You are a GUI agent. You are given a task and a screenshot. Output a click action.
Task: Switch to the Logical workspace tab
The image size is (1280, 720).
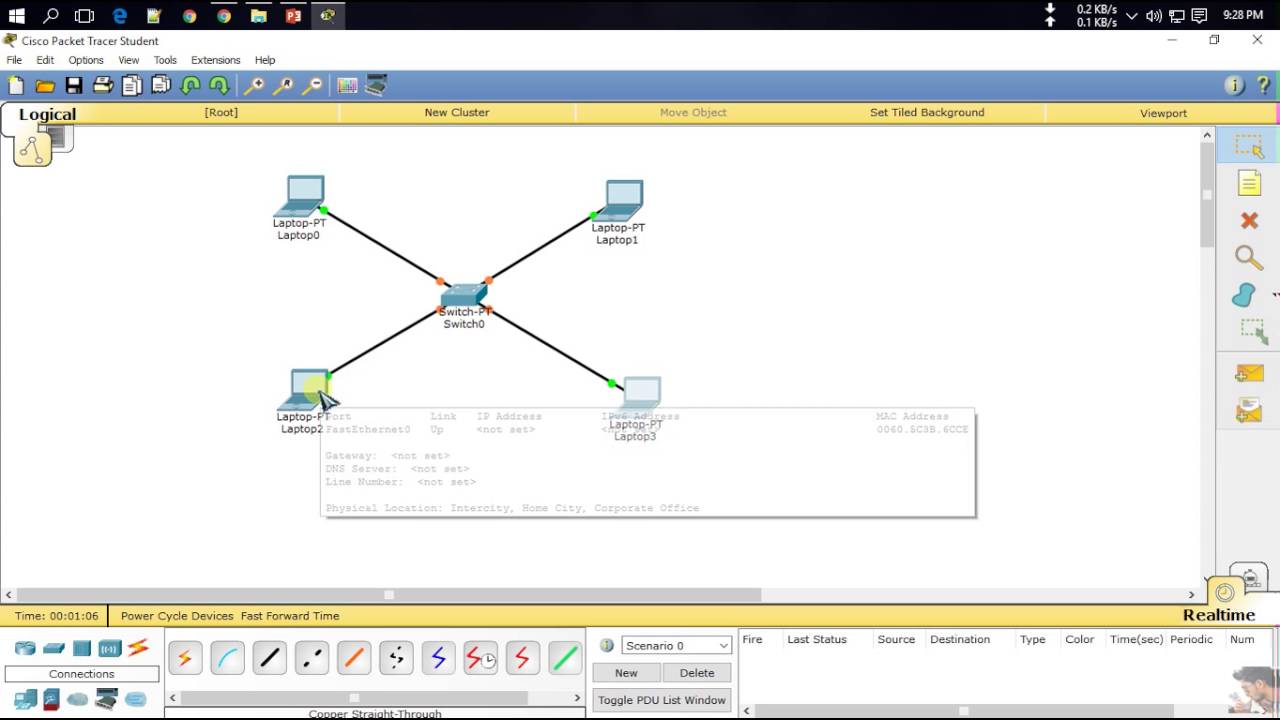tap(47, 114)
